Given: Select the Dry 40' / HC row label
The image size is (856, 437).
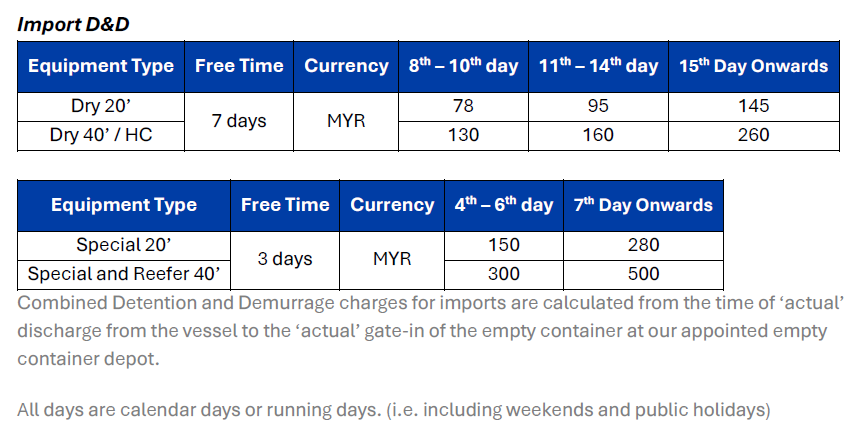Looking at the screenshot, I should [101, 135].
